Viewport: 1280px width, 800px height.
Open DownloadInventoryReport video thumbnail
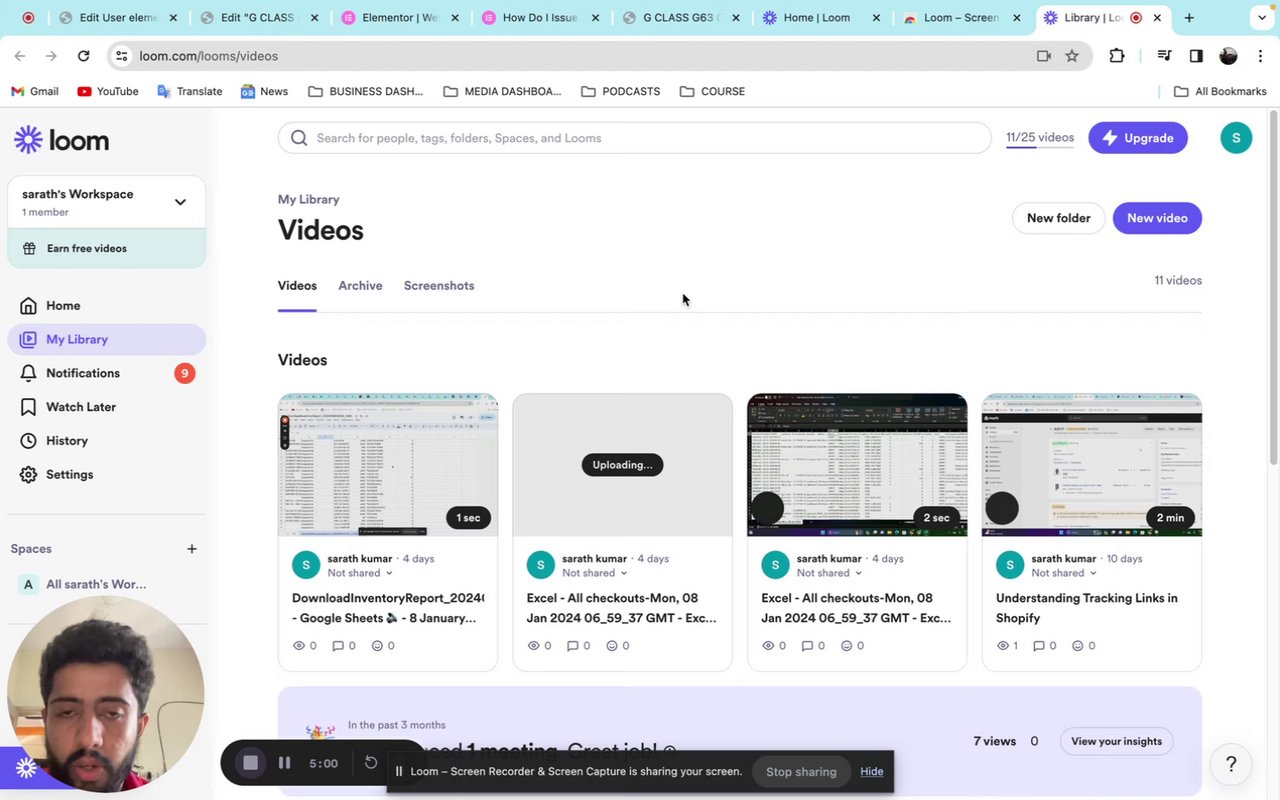(x=388, y=465)
